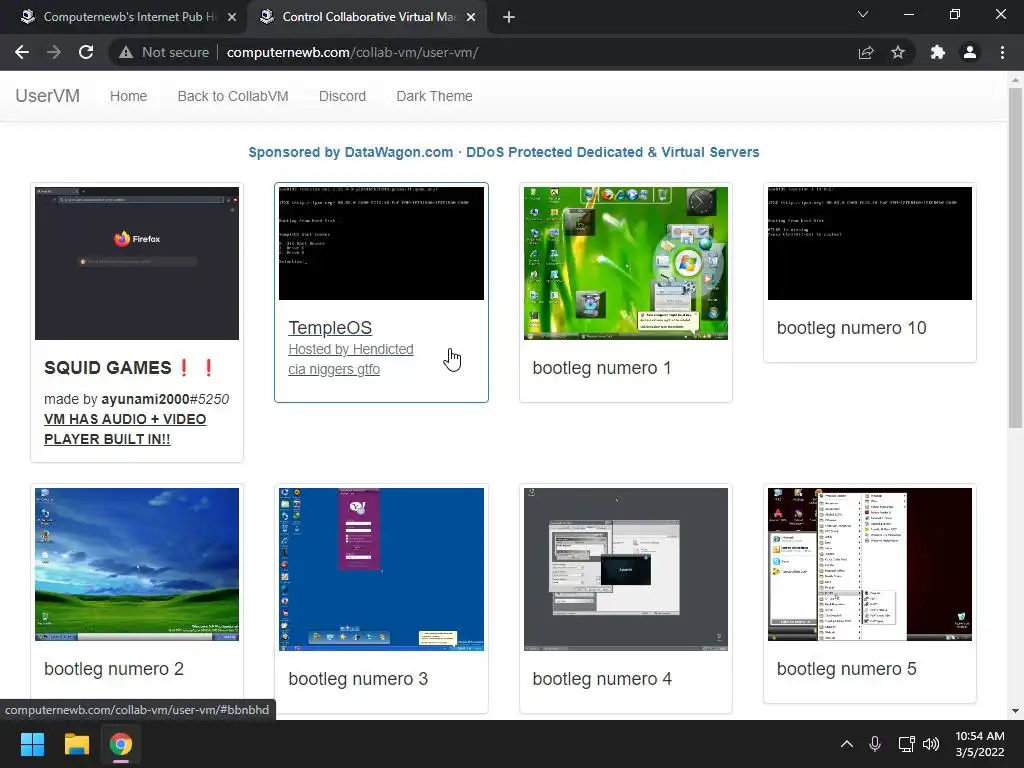Viewport: 1024px width, 768px height.
Task: Open the SQUID GAMES VM thumbnail
Action: click(x=137, y=263)
